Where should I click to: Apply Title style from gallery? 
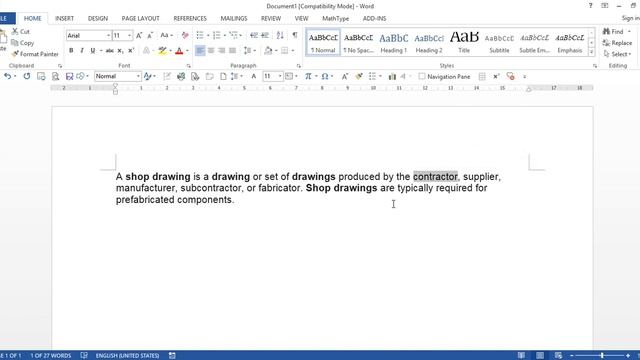464,42
